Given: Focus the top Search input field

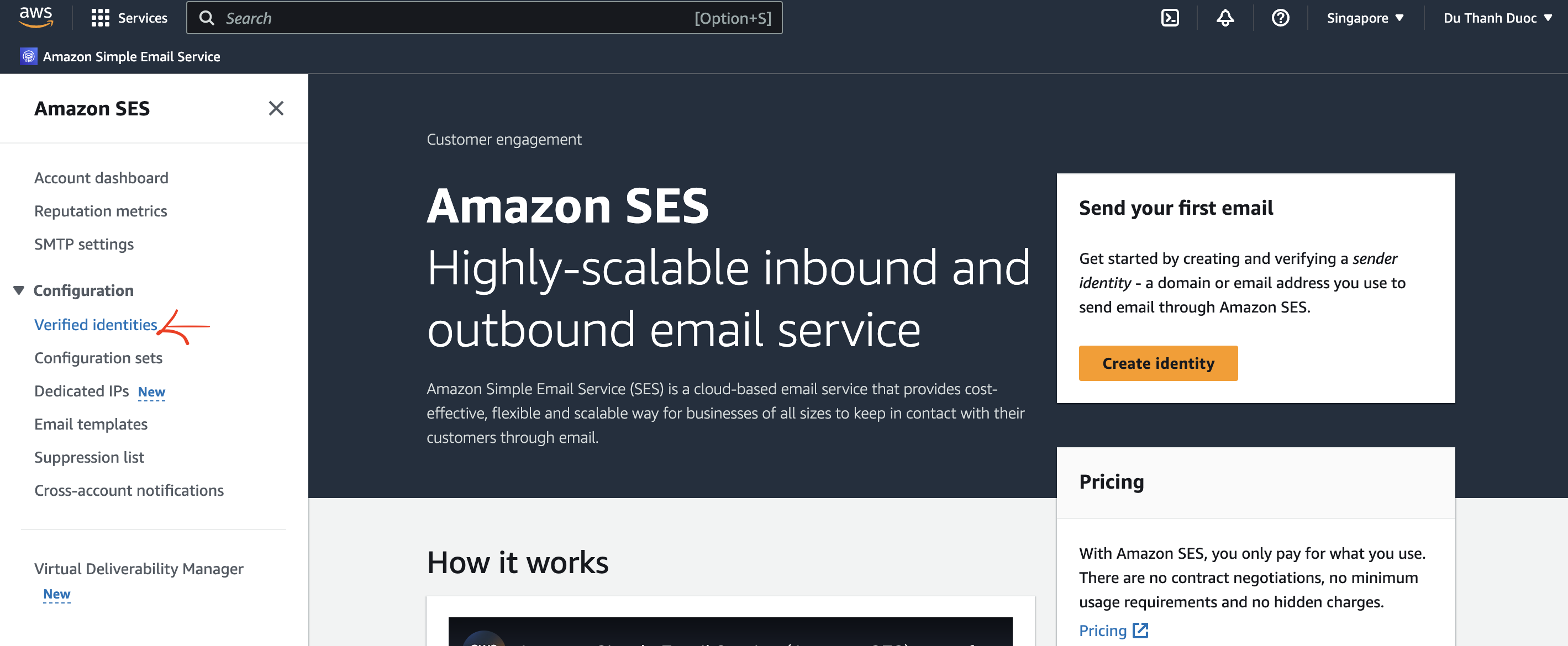Looking at the screenshot, I should pyautogui.click(x=484, y=18).
